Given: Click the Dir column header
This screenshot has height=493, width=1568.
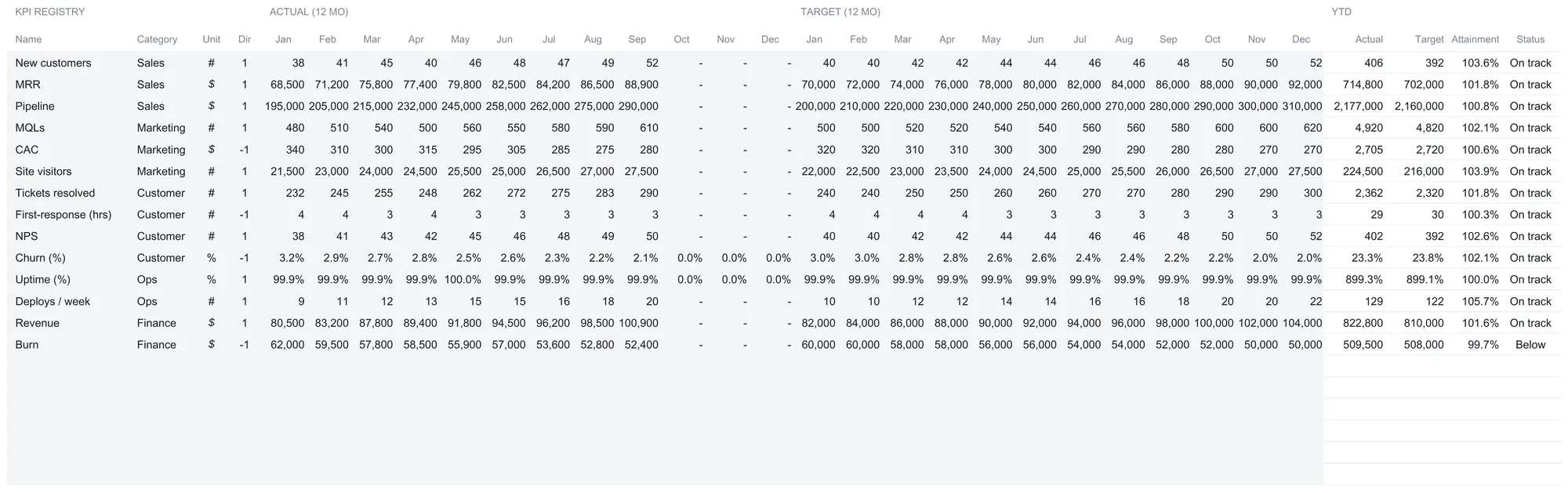Looking at the screenshot, I should click(x=245, y=39).
